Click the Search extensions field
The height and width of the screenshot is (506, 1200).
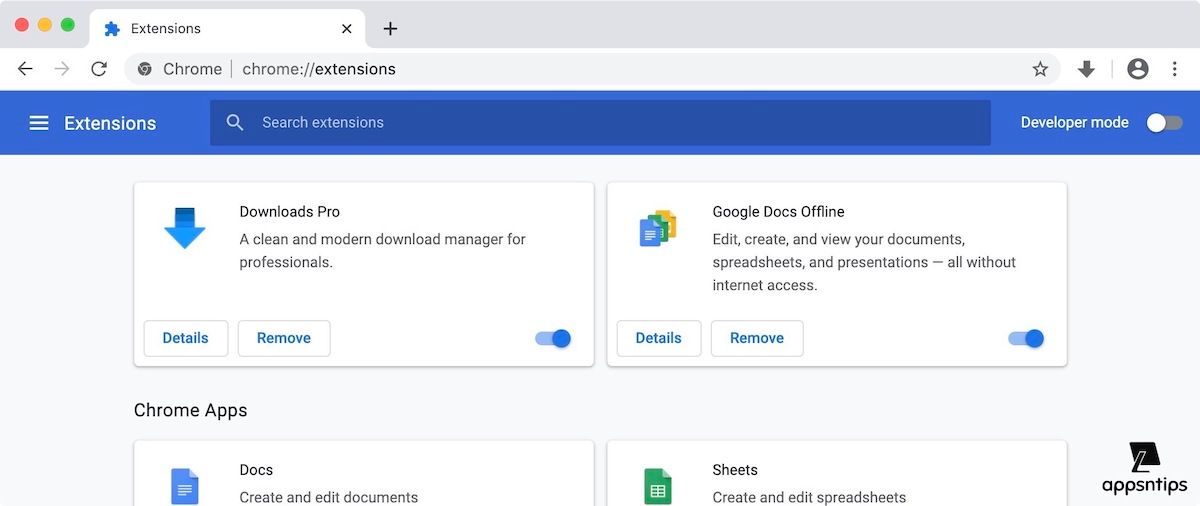coord(600,123)
